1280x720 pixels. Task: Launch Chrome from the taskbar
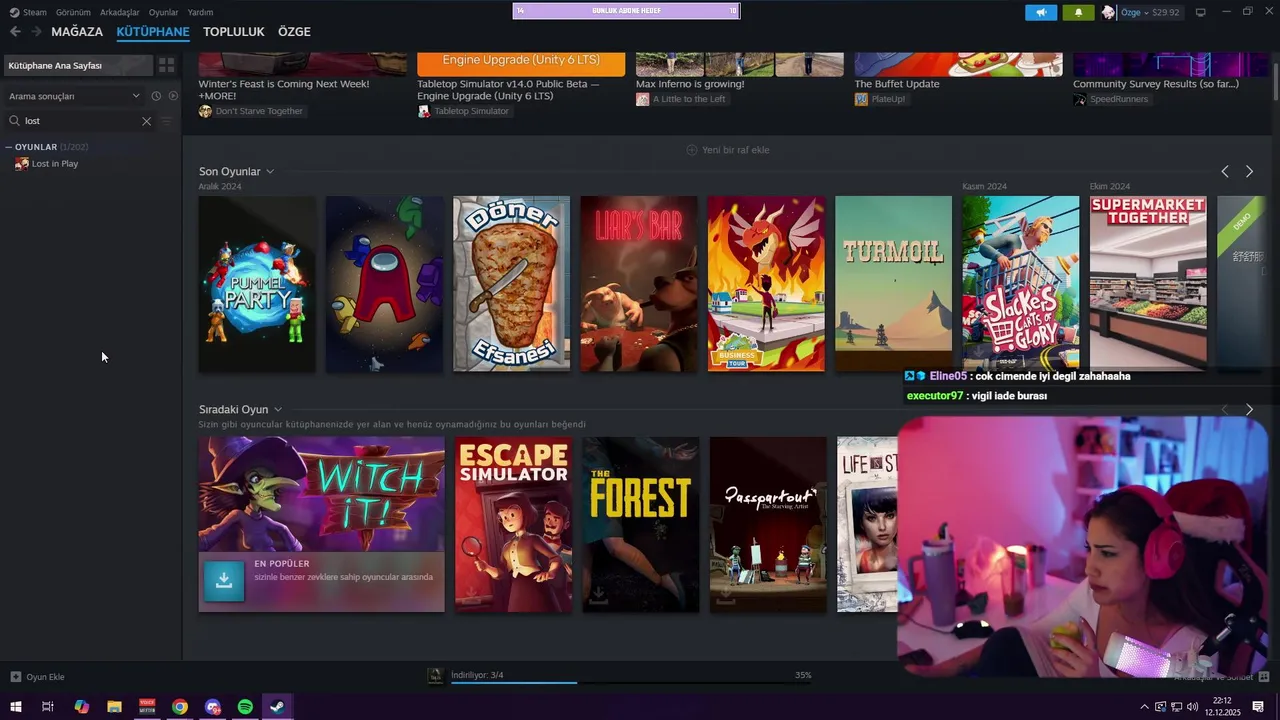[x=180, y=707]
